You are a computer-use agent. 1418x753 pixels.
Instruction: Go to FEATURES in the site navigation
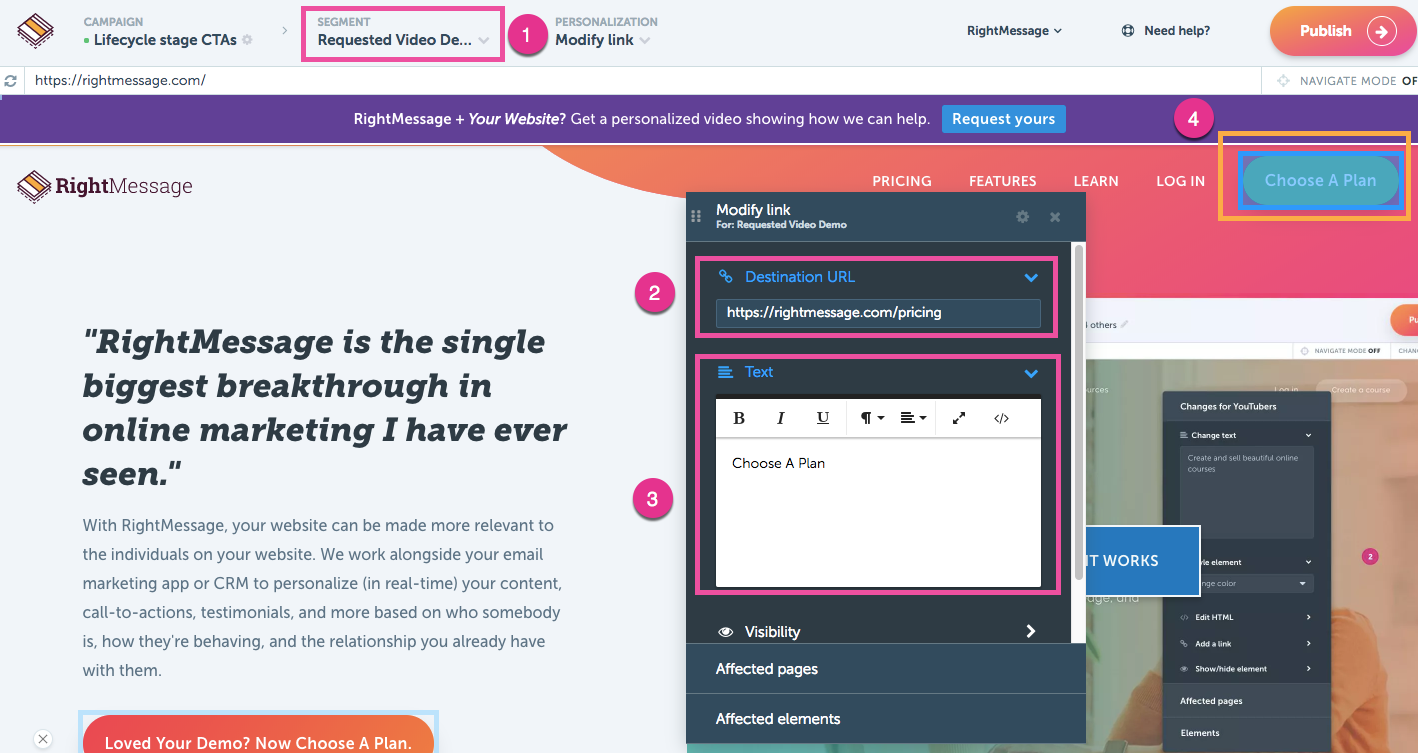(x=1002, y=181)
